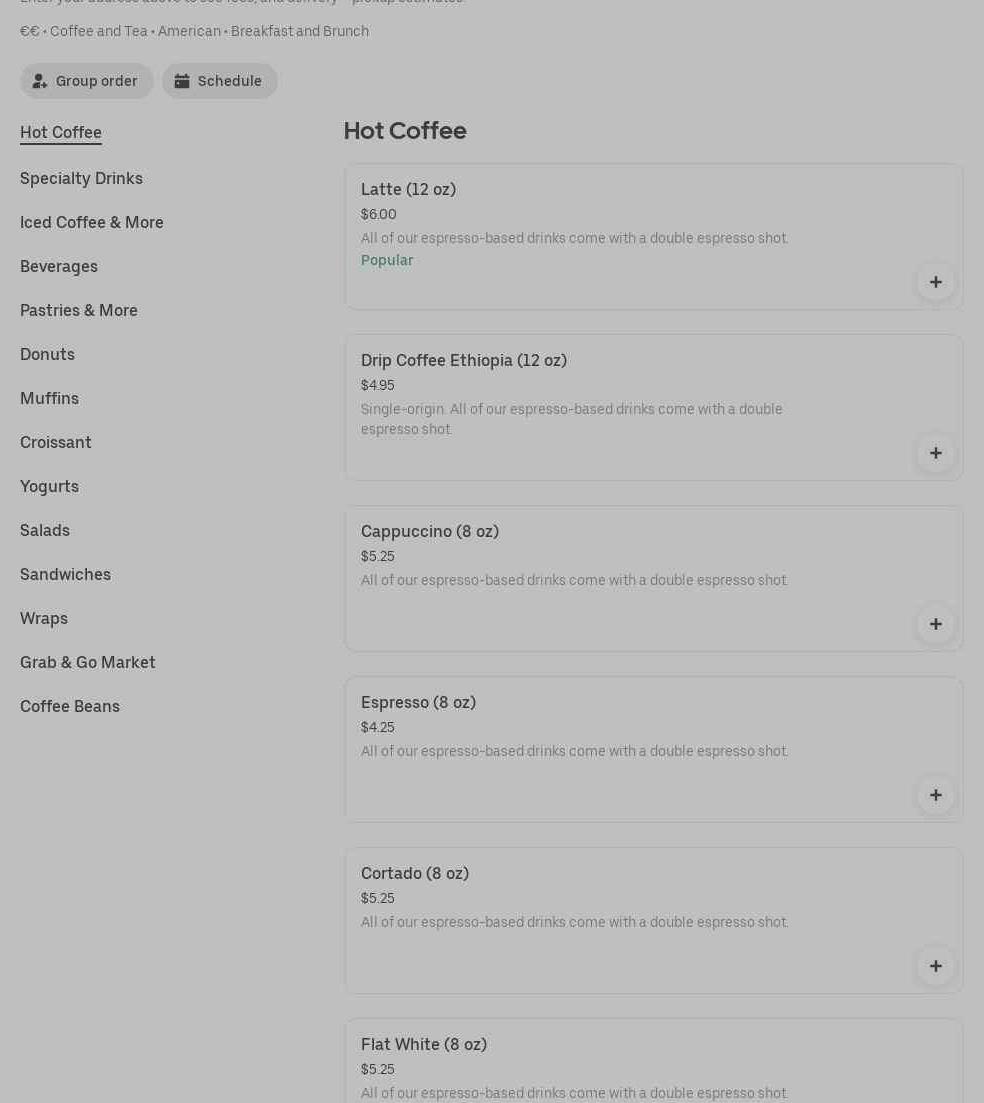Open the Schedule order button
The height and width of the screenshot is (1103, 984).
(220, 81)
